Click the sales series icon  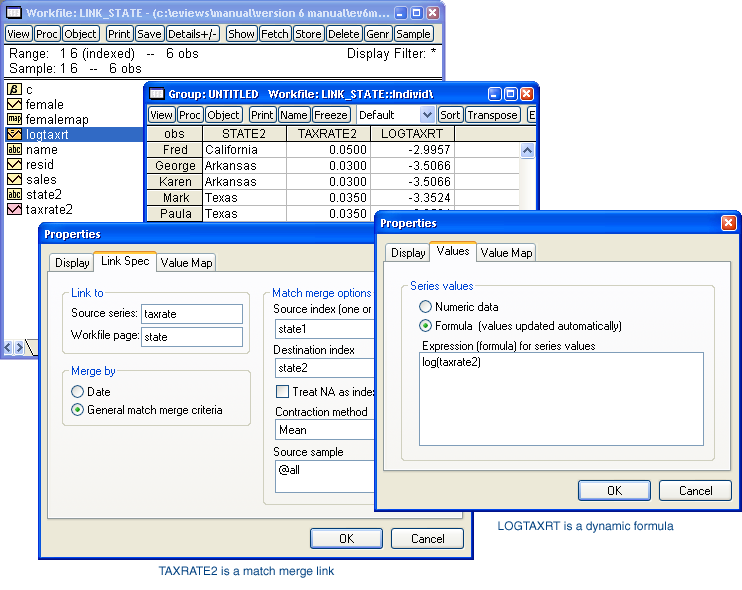[x=14, y=180]
